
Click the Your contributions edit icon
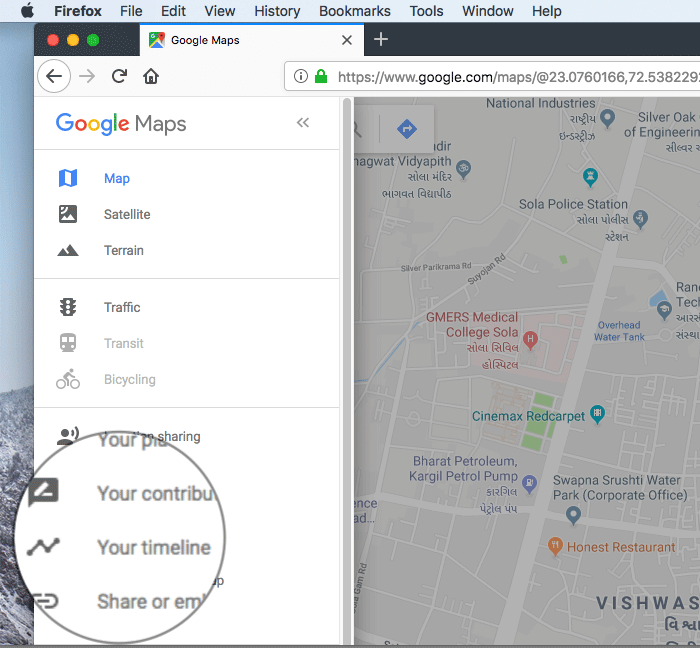pyautogui.click(x=43, y=492)
